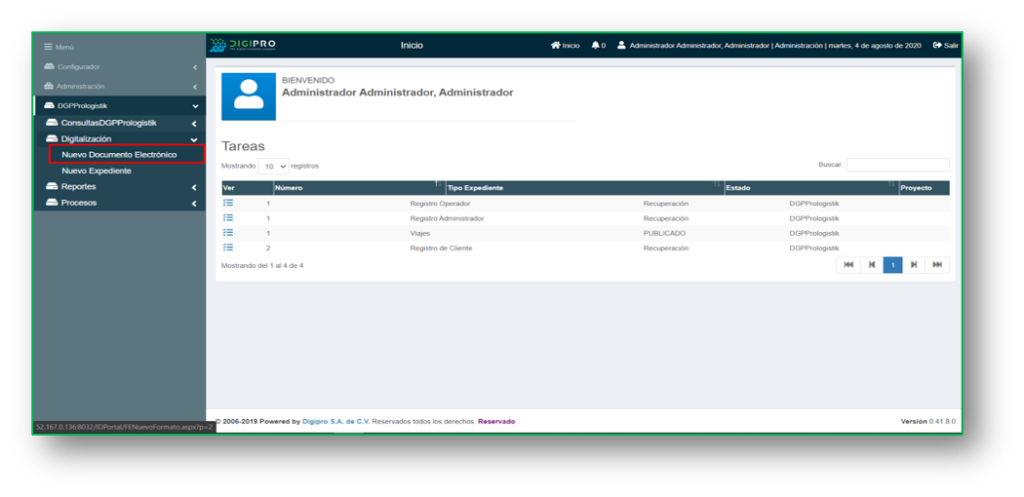This screenshot has height=497, width=1024.
Task: Click inside the Buscar search field
Action: click(897, 165)
